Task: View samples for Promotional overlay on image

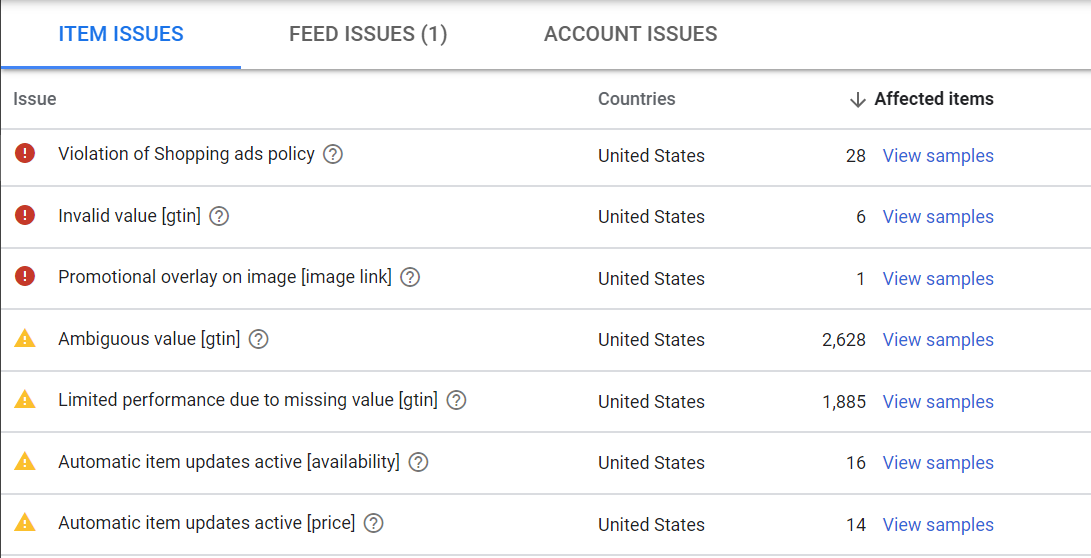Action: point(938,279)
